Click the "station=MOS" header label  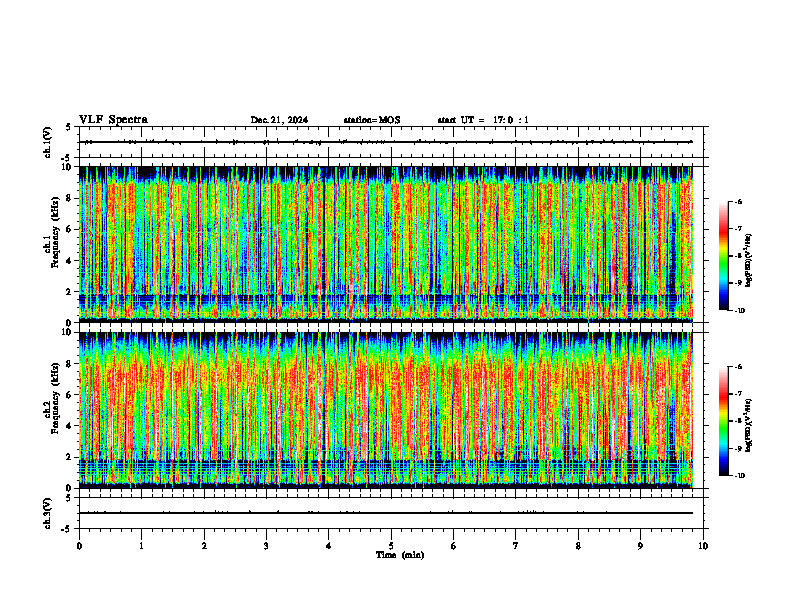coord(372,120)
